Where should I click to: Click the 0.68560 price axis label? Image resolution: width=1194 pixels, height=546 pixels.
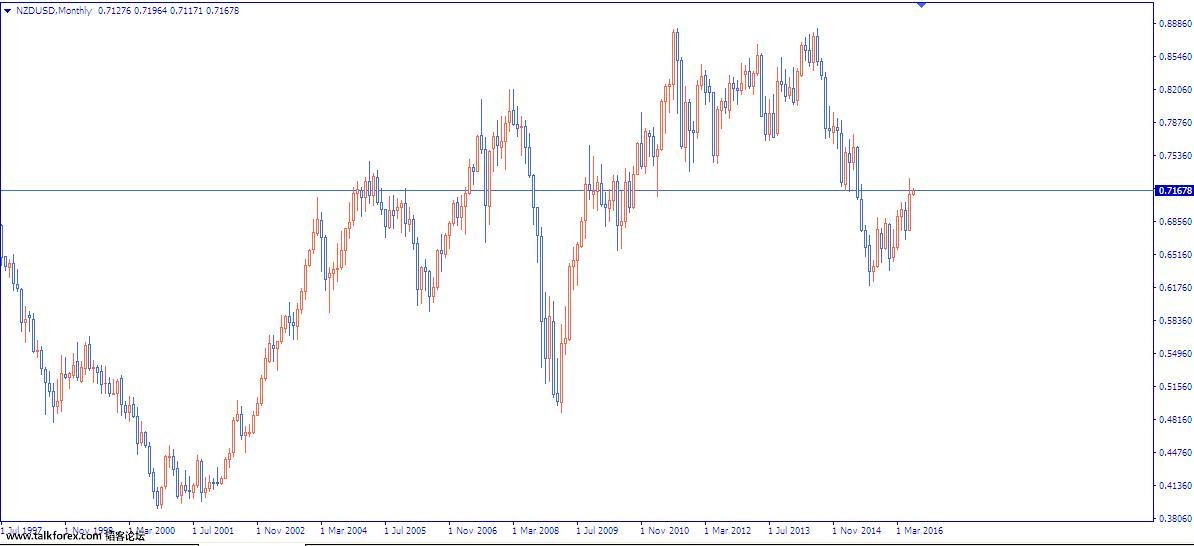(1176, 222)
